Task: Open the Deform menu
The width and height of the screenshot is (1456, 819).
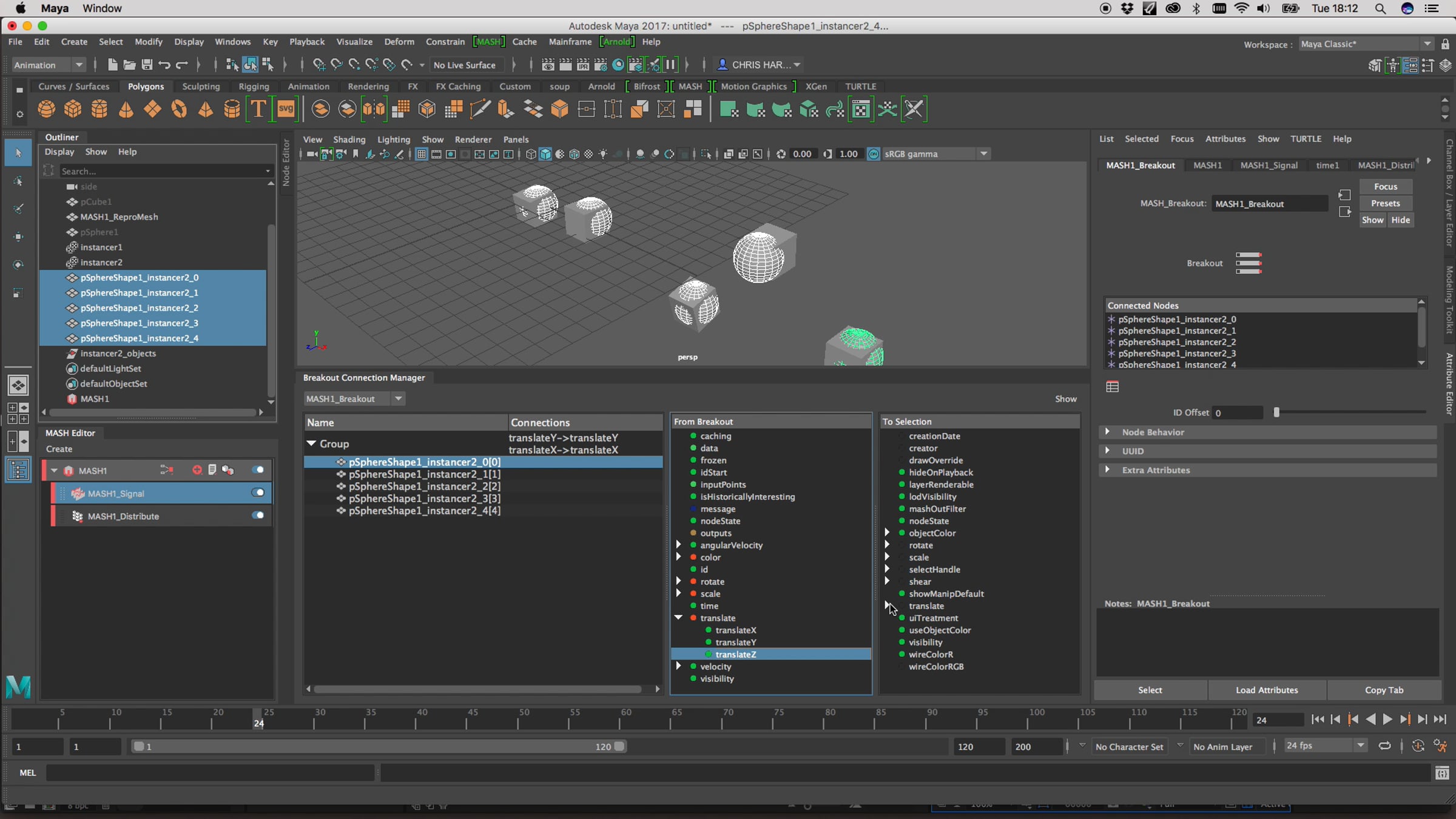Action: (399, 42)
